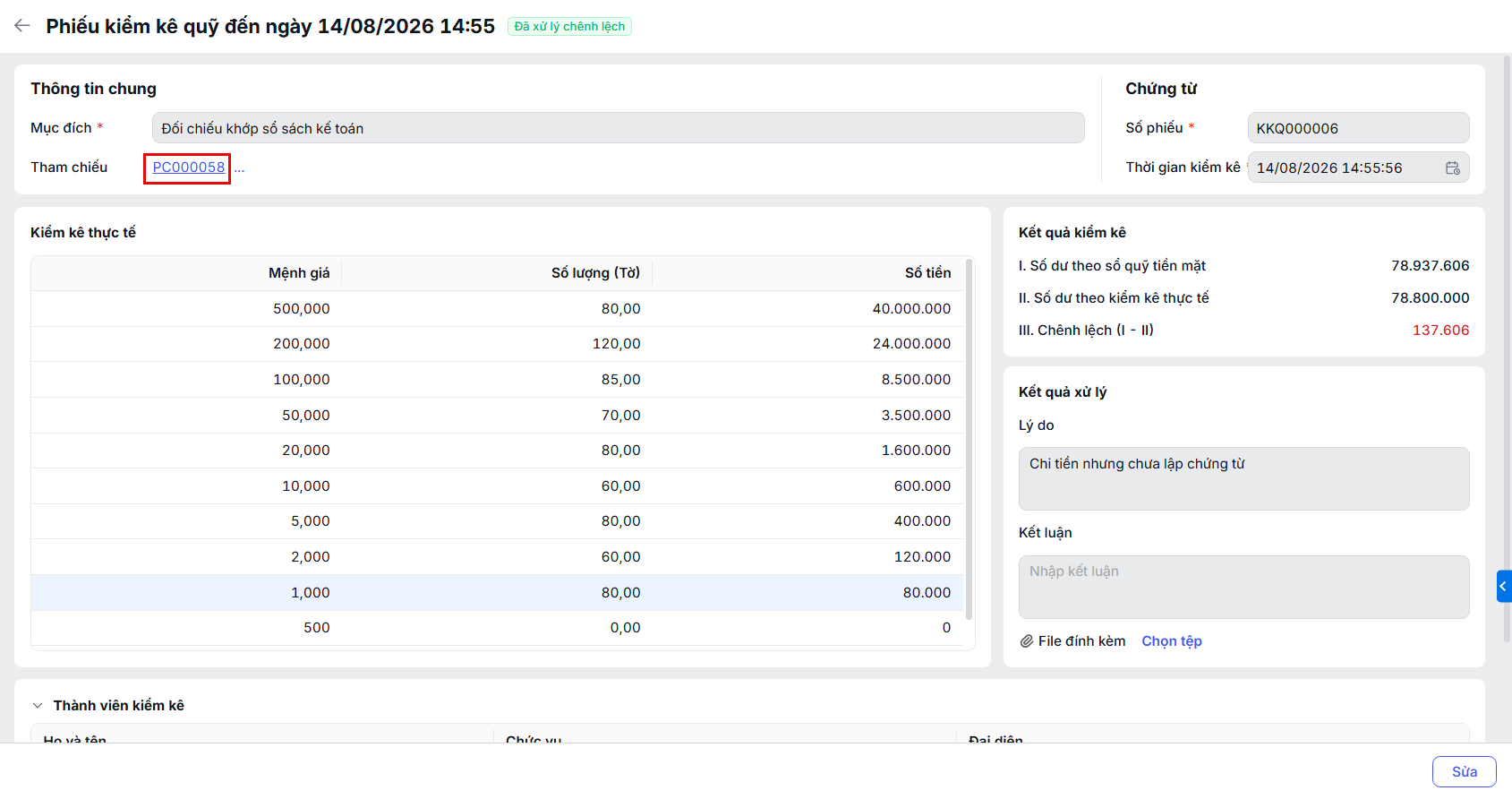
Task: Click amount 400.000 cell
Action: click(922, 521)
